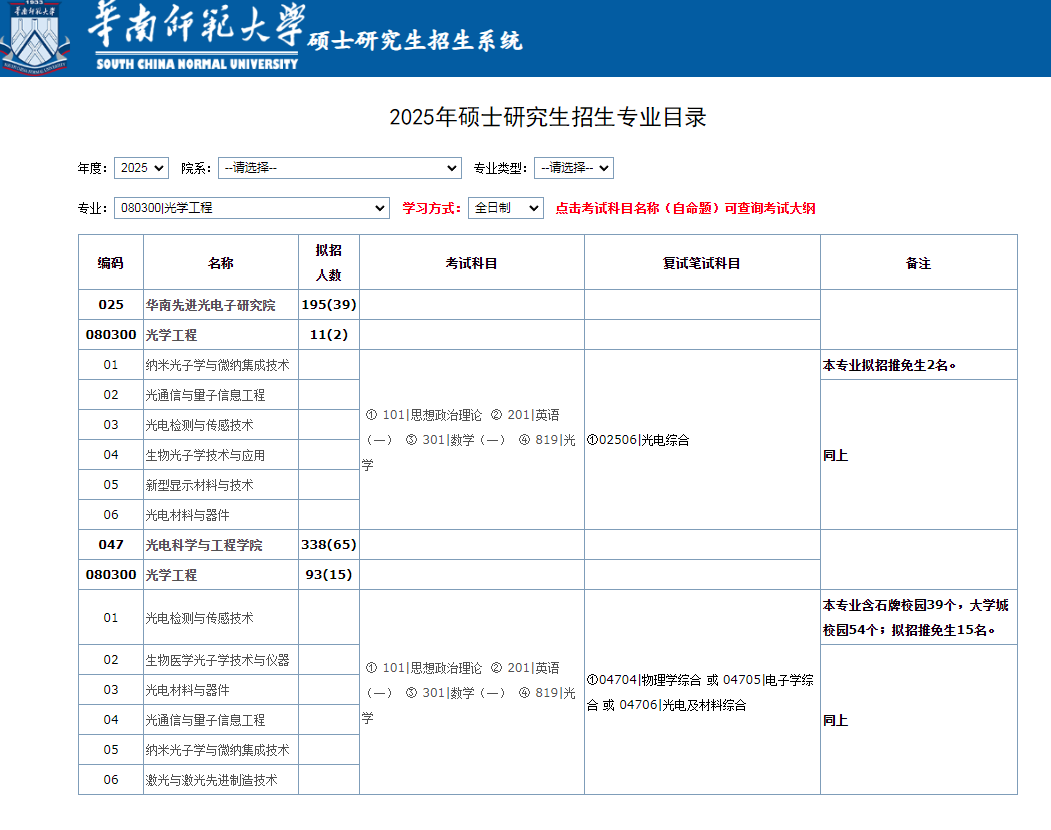This screenshot has height=830, width=1051.
Task: Click the 激光与激光先进制造技术 direction
Action: [211, 780]
